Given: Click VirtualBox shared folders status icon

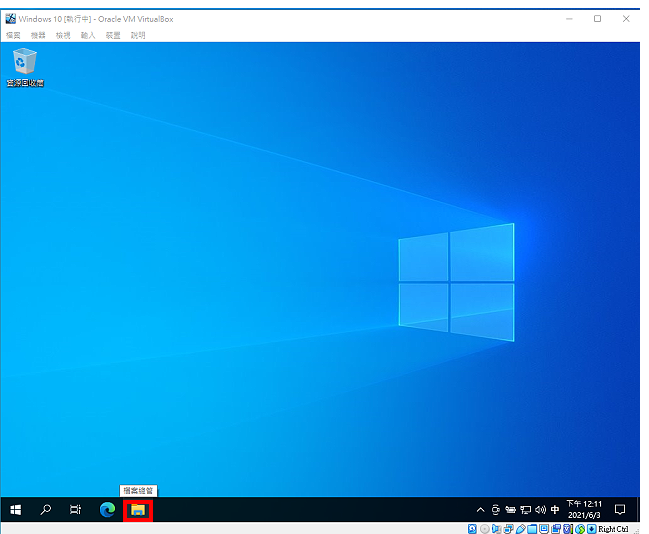Looking at the screenshot, I should pos(532,529).
